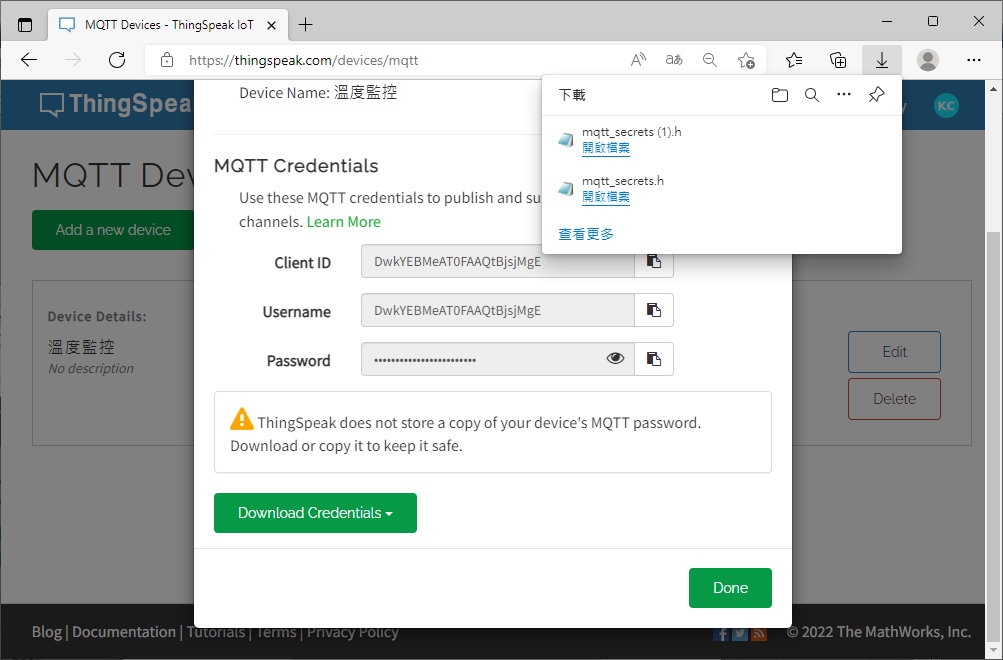Open more options in downloads panel

coord(844,95)
